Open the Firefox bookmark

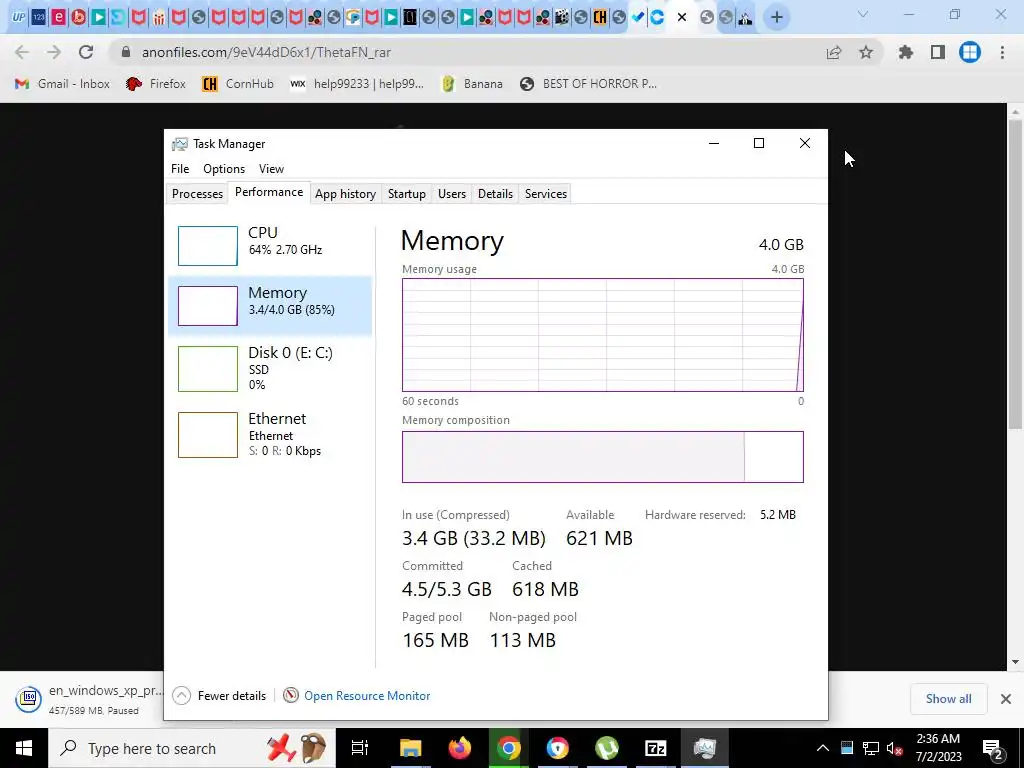pos(155,84)
